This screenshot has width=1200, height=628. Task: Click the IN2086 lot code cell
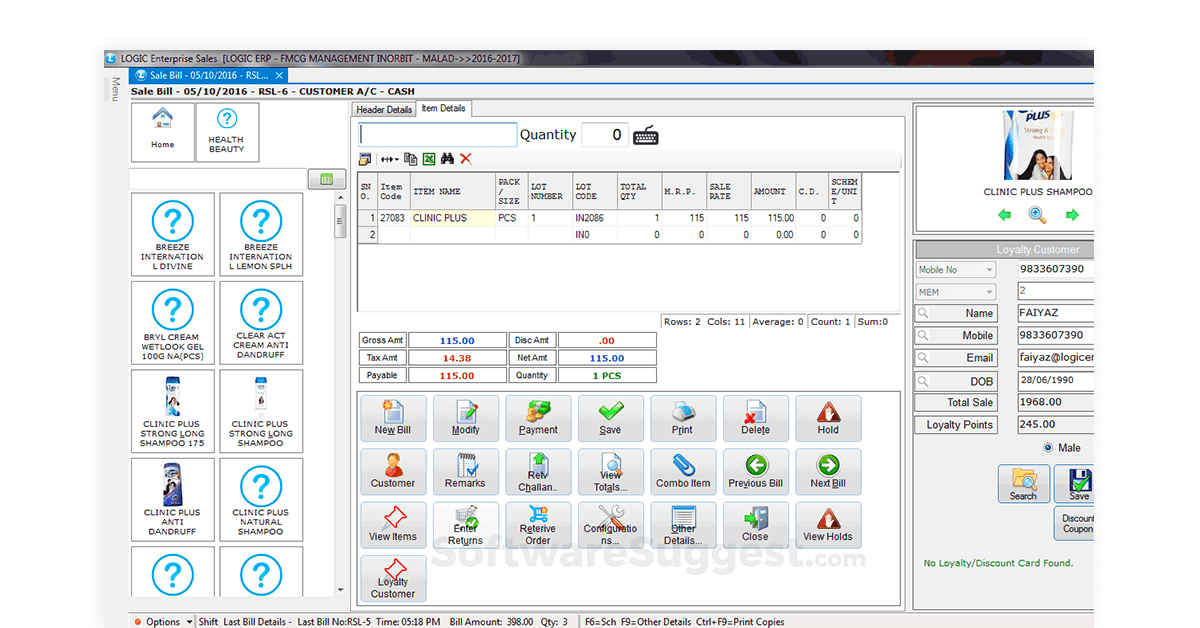pyautogui.click(x=595, y=218)
